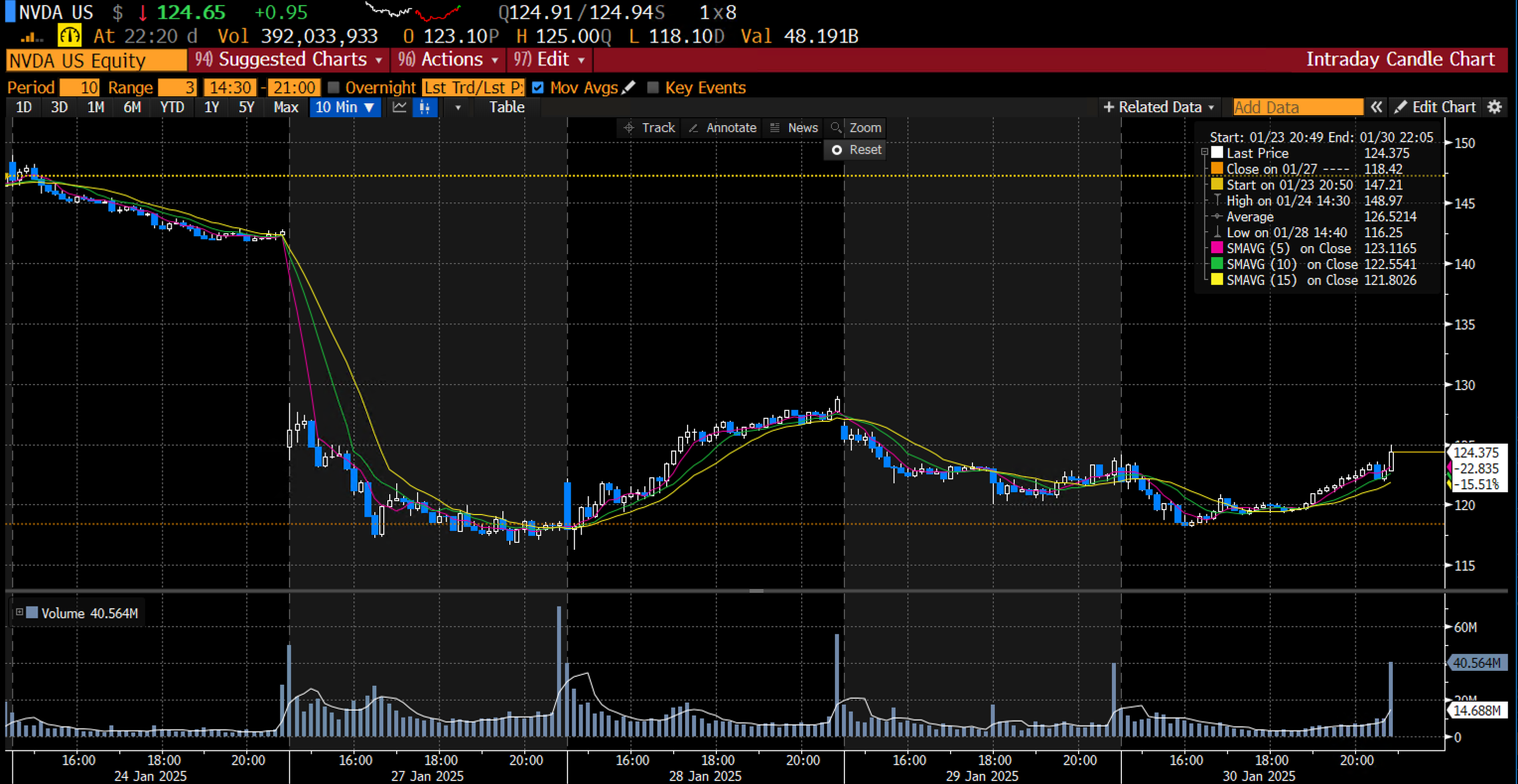Select the YTD range tab

pos(173,107)
